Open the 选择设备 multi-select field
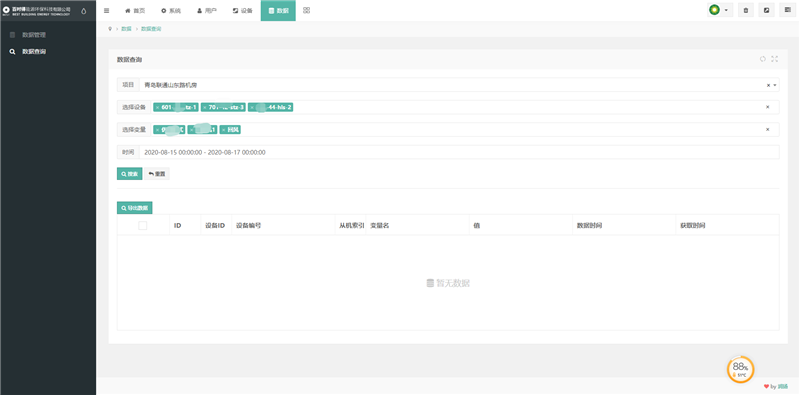 pos(465,107)
